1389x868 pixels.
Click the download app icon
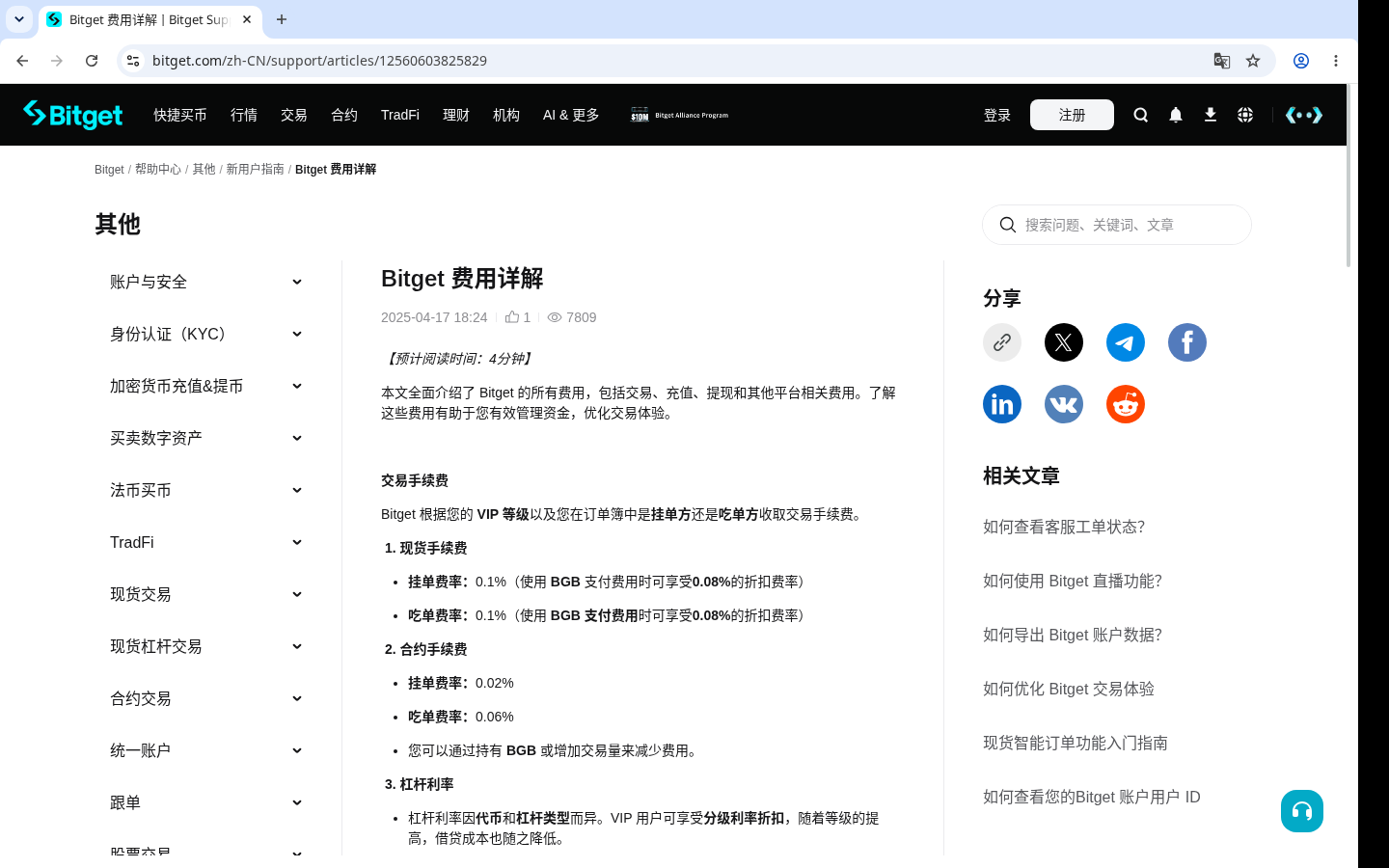[x=1210, y=115]
